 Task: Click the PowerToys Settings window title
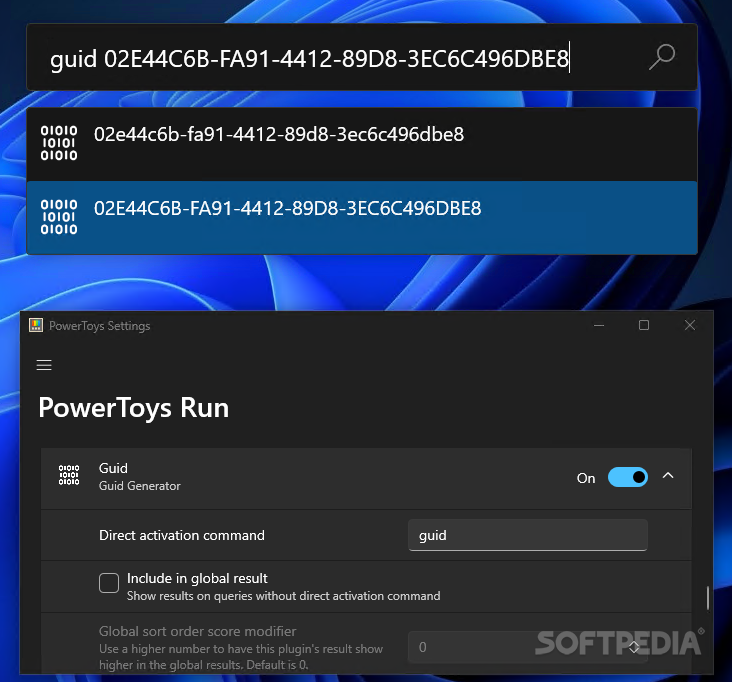99,326
